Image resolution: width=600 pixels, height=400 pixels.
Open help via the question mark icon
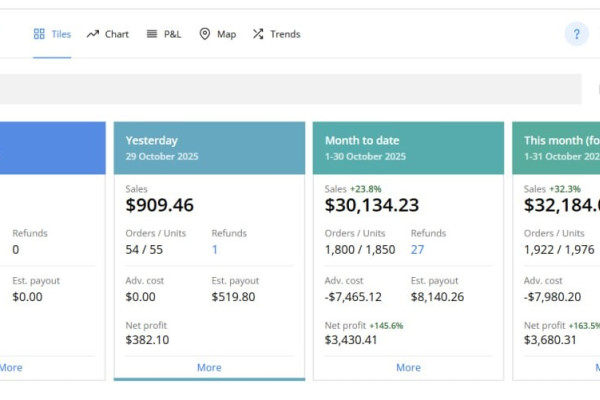point(576,34)
